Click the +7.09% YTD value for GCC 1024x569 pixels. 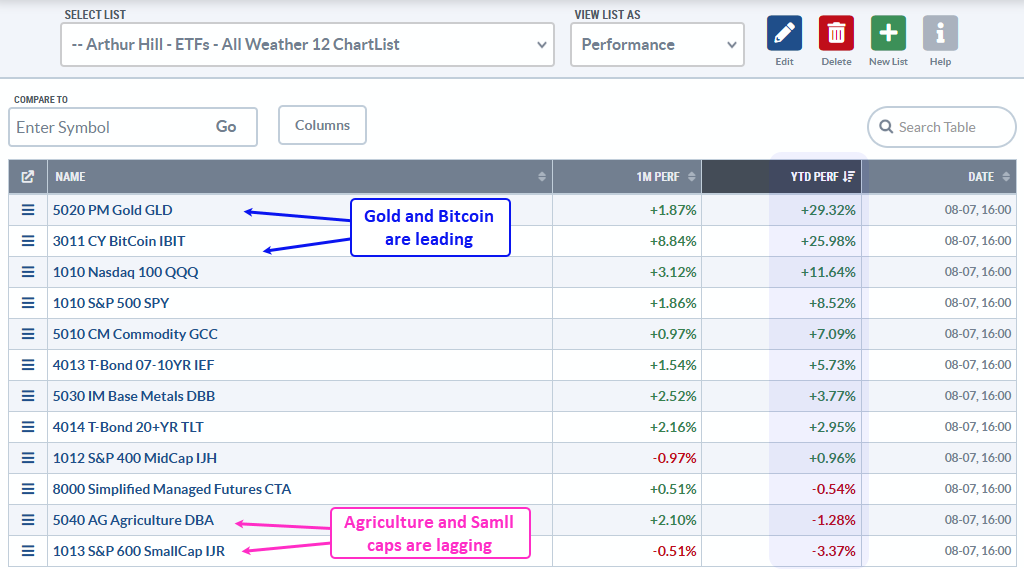[832, 334]
